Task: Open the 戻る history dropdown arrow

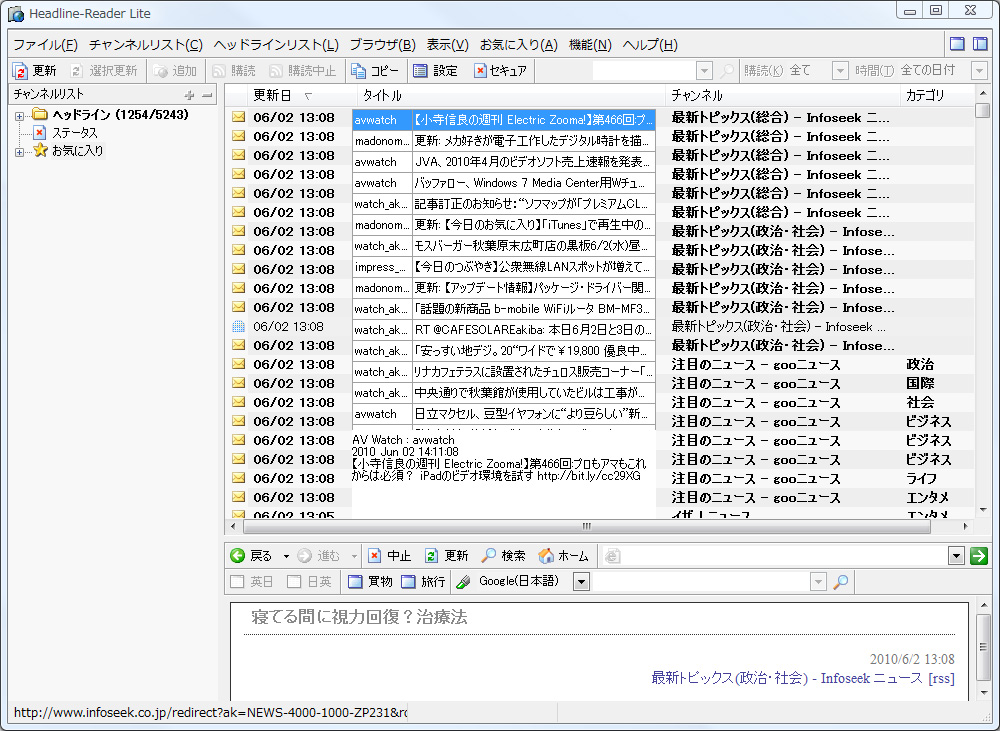Action: tap(286, 556)
